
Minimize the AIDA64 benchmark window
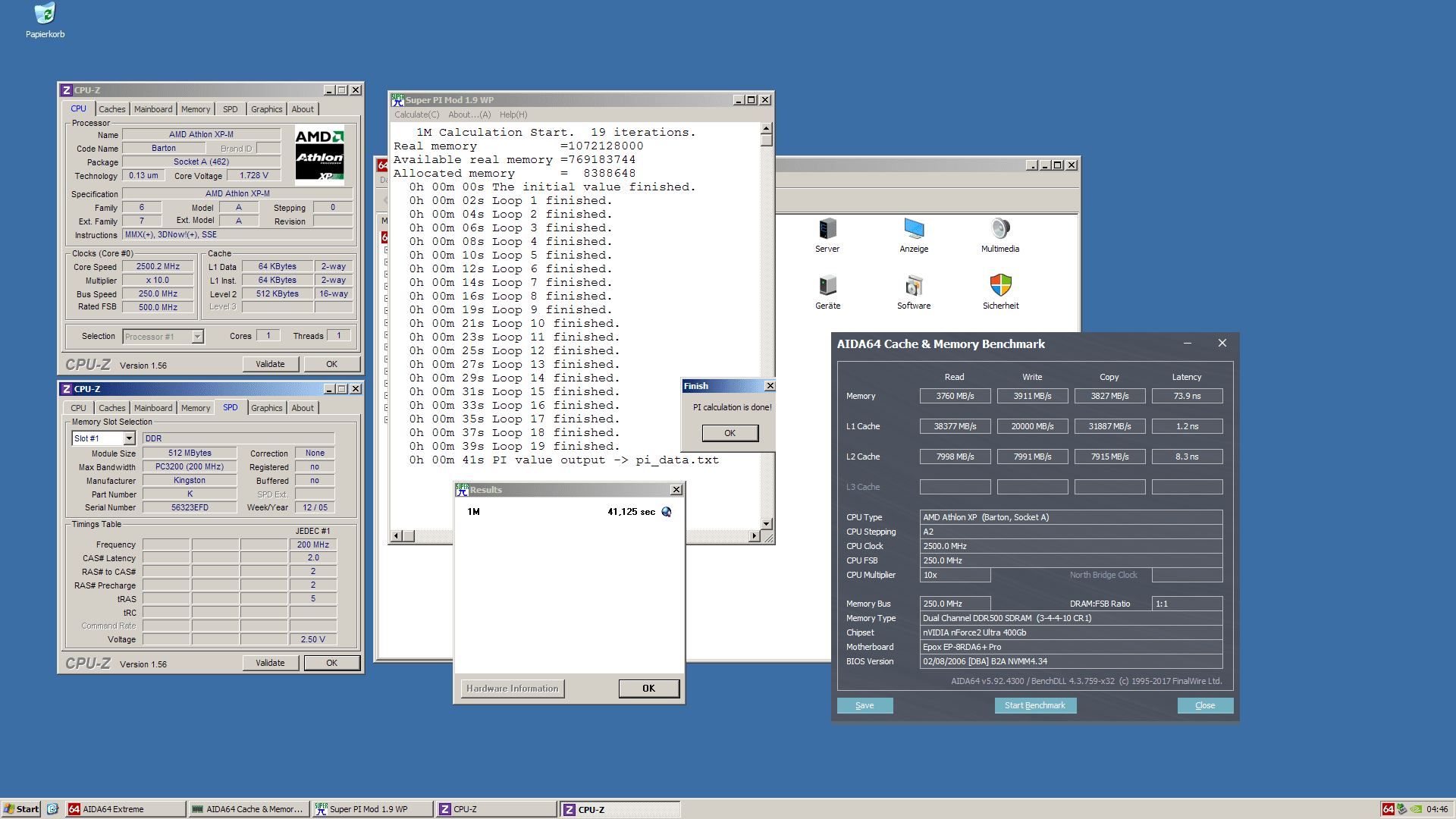click(x=1188, y=344)
